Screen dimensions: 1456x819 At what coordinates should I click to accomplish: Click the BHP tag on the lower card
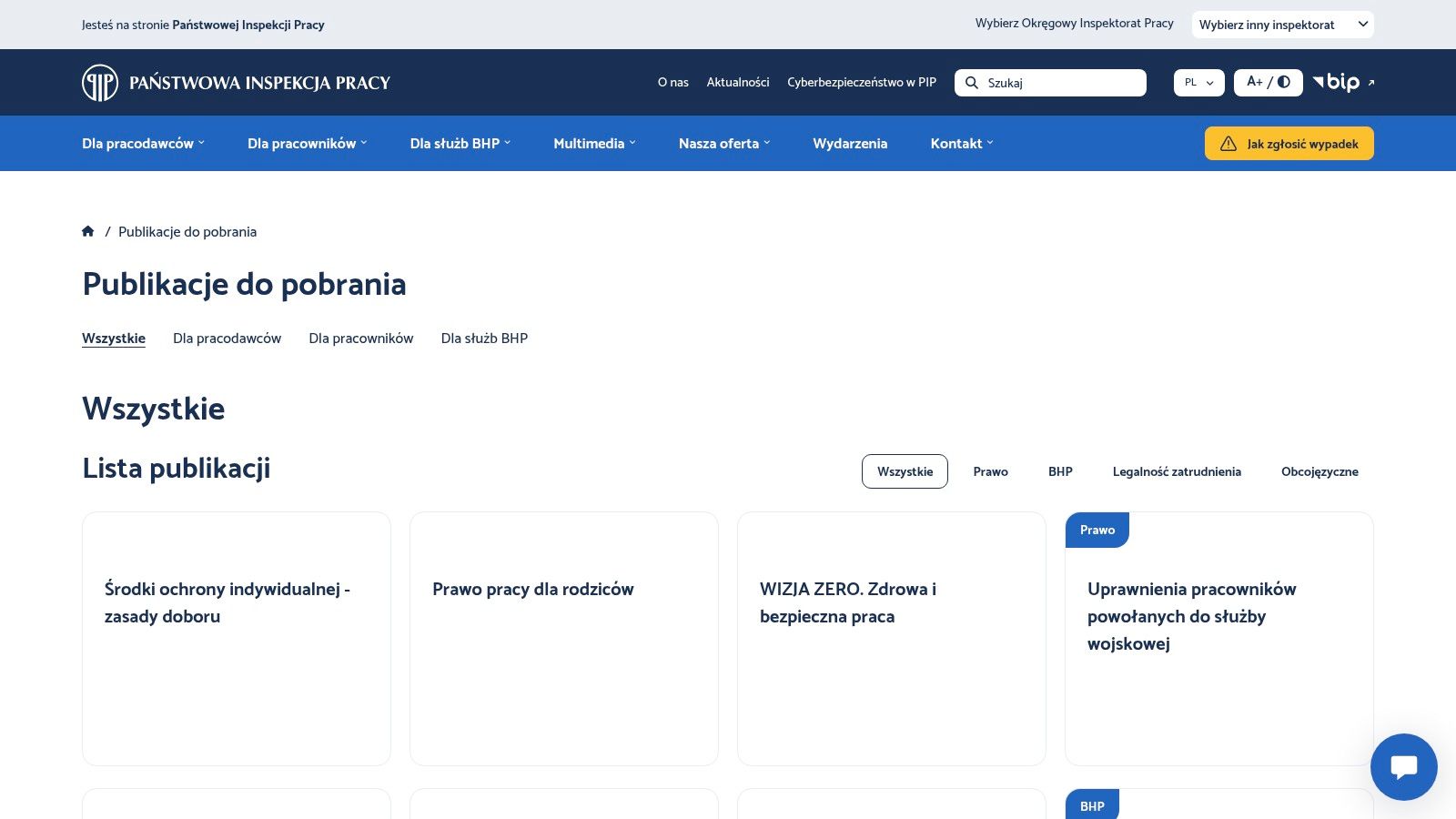click(x=1092, y=805)
